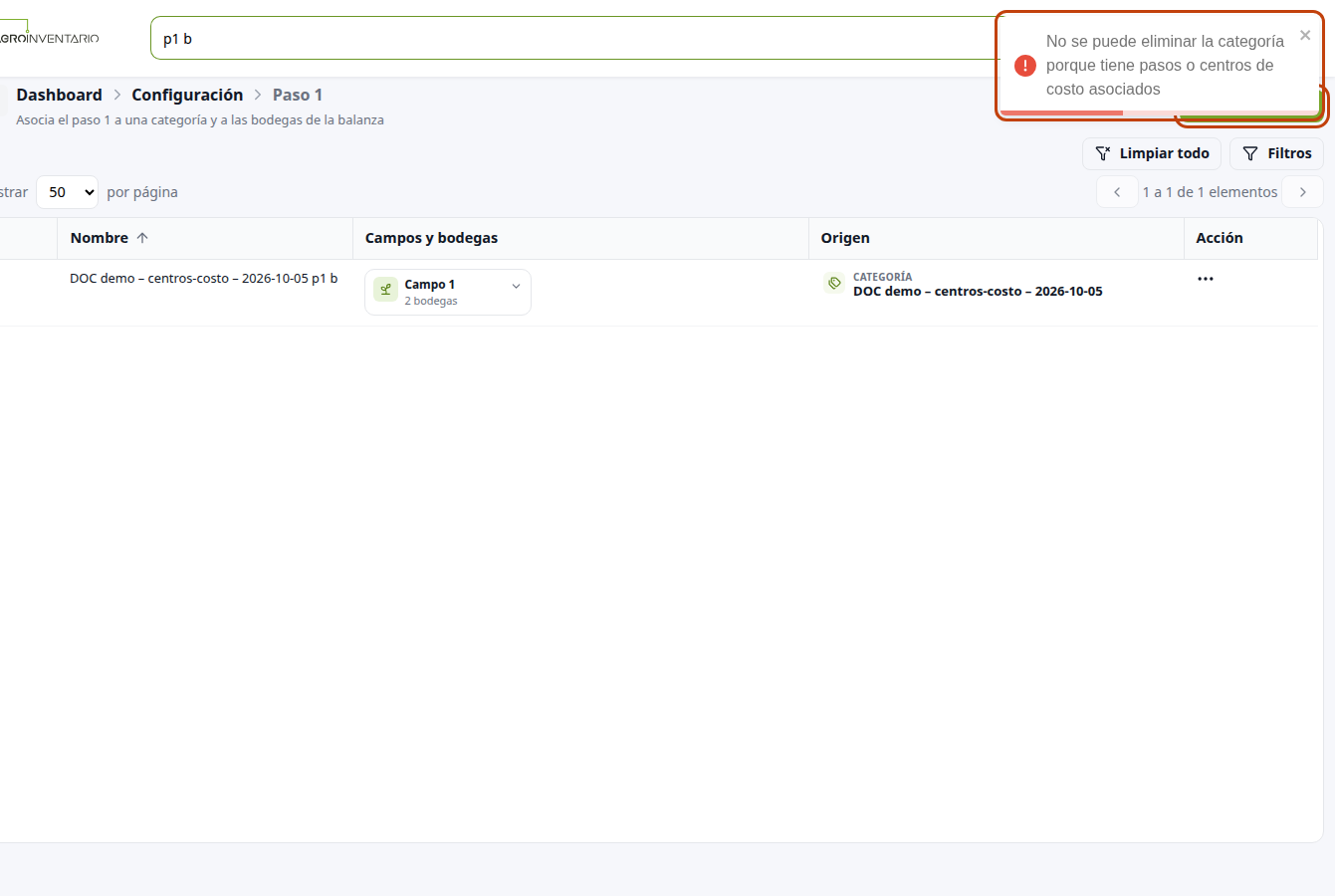Click the category tag icon in Origen
This screenshot has height=896, width=1335.
[x=834, y=284]
